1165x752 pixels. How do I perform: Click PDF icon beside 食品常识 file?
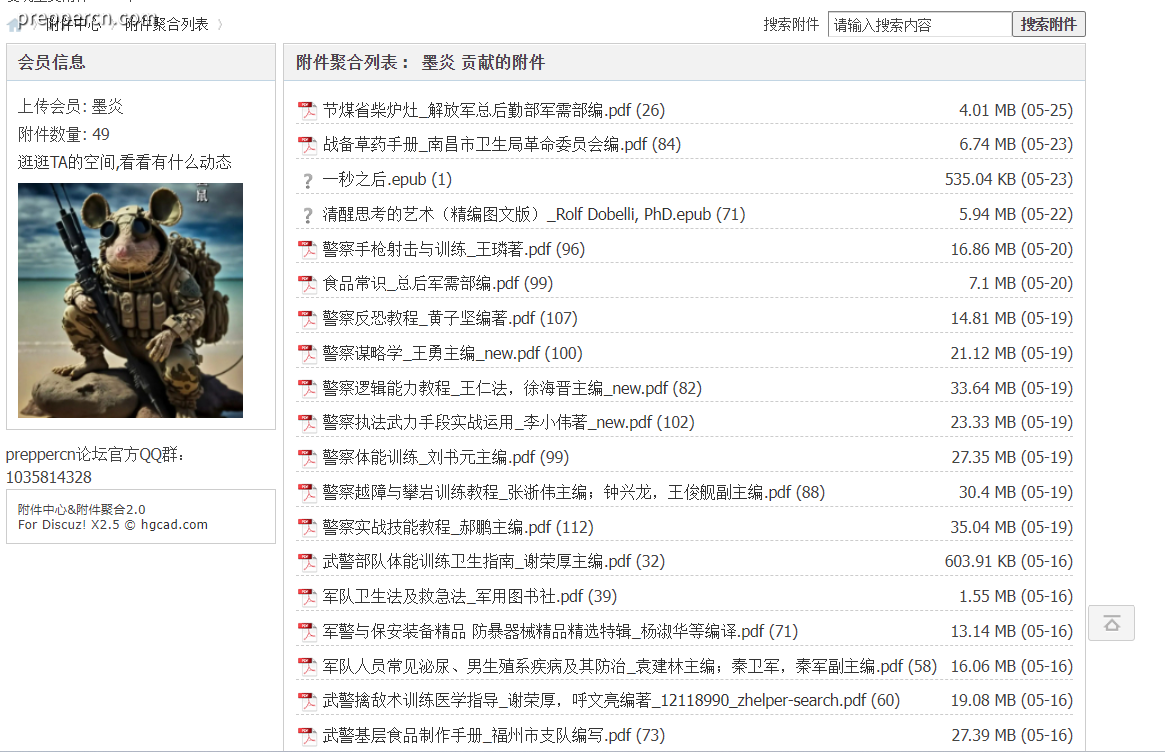(307, 284)
